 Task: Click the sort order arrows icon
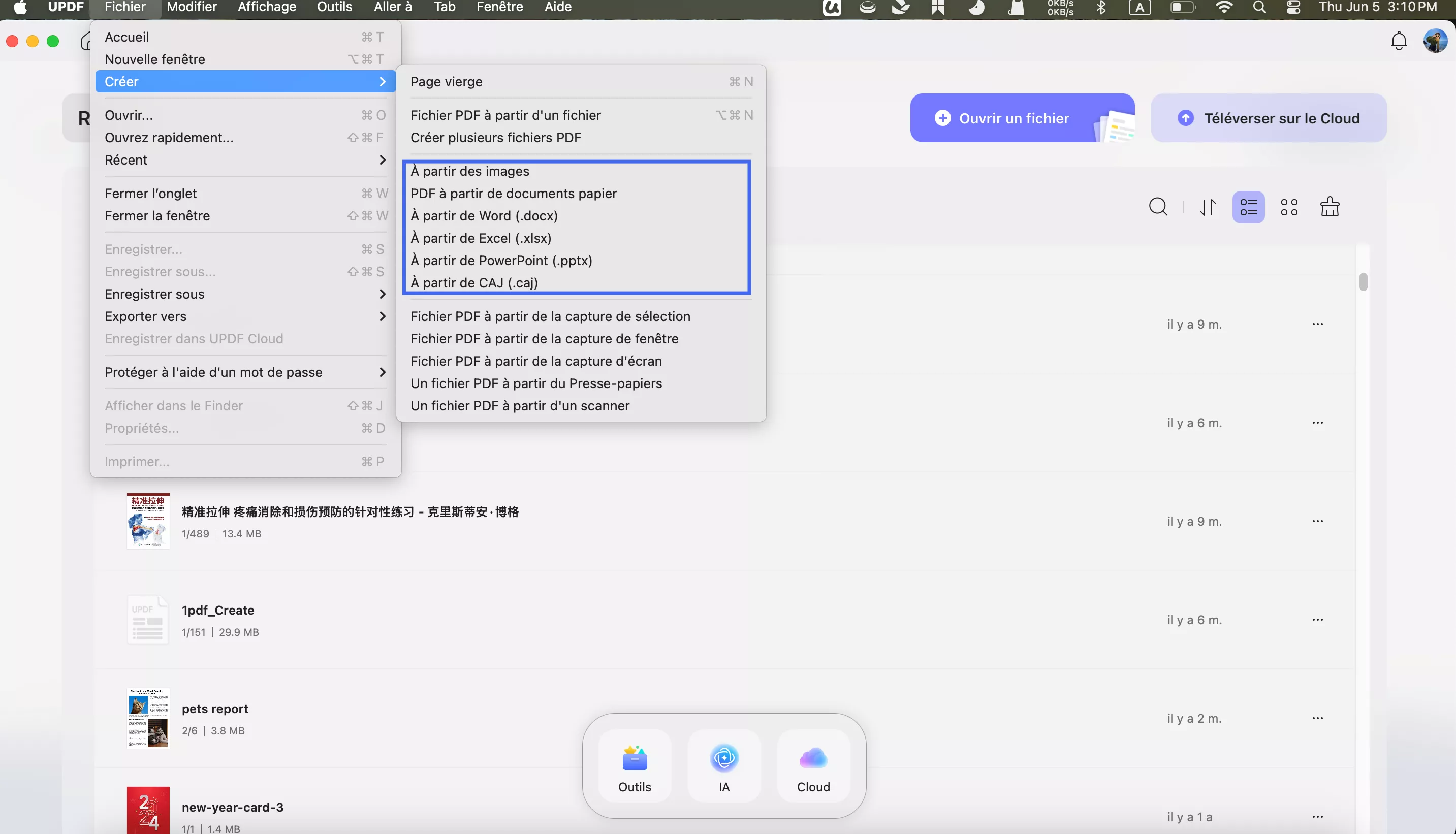[x=1208, y=207]
